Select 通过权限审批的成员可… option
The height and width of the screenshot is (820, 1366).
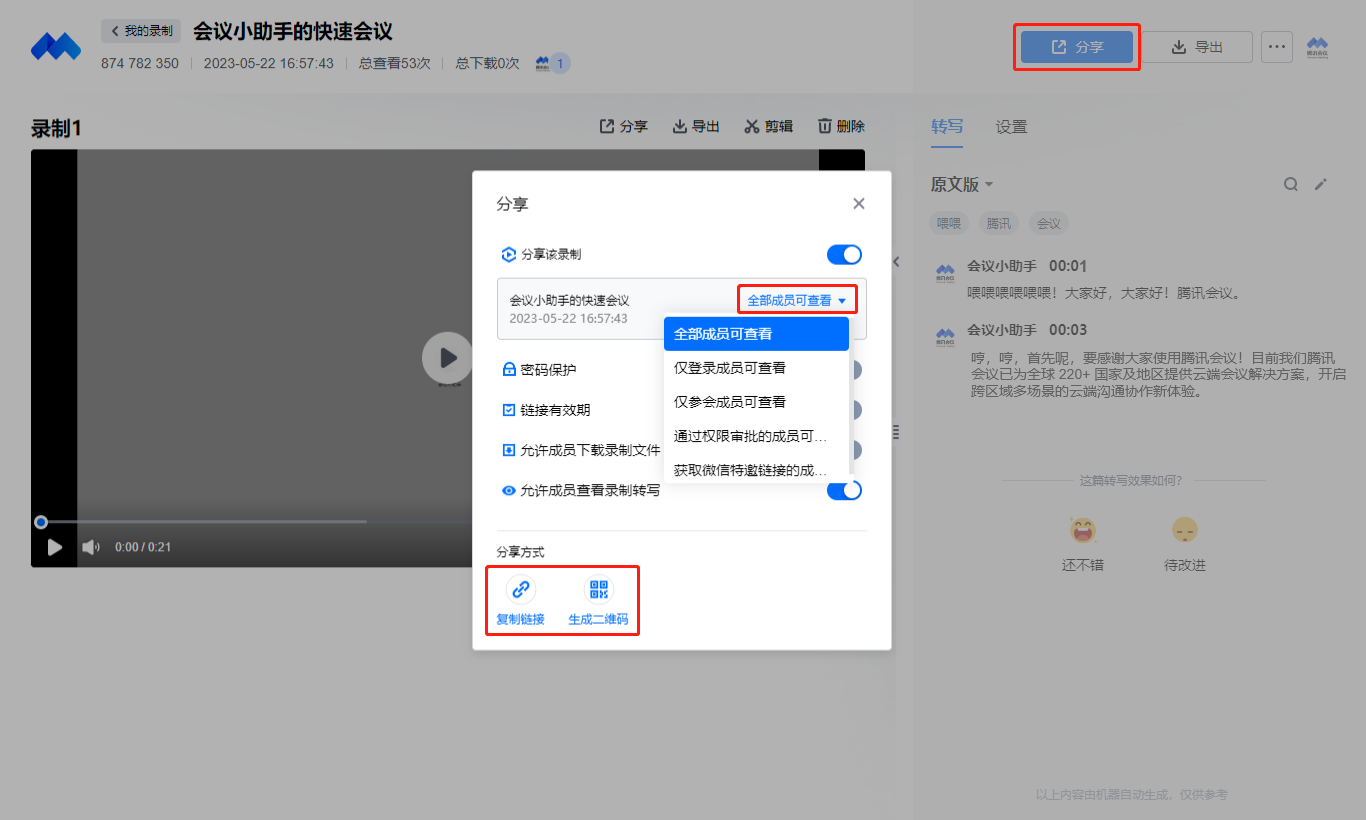click(x=756, y=436)
